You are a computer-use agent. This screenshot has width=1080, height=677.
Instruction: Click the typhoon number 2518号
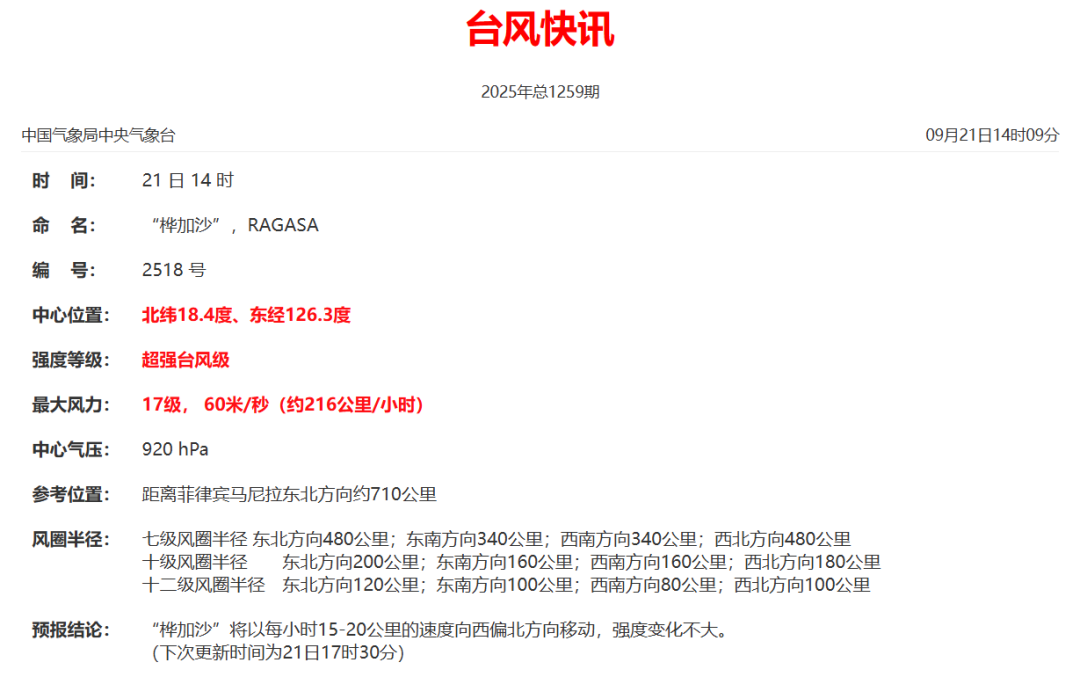click(x=174, y=270)
